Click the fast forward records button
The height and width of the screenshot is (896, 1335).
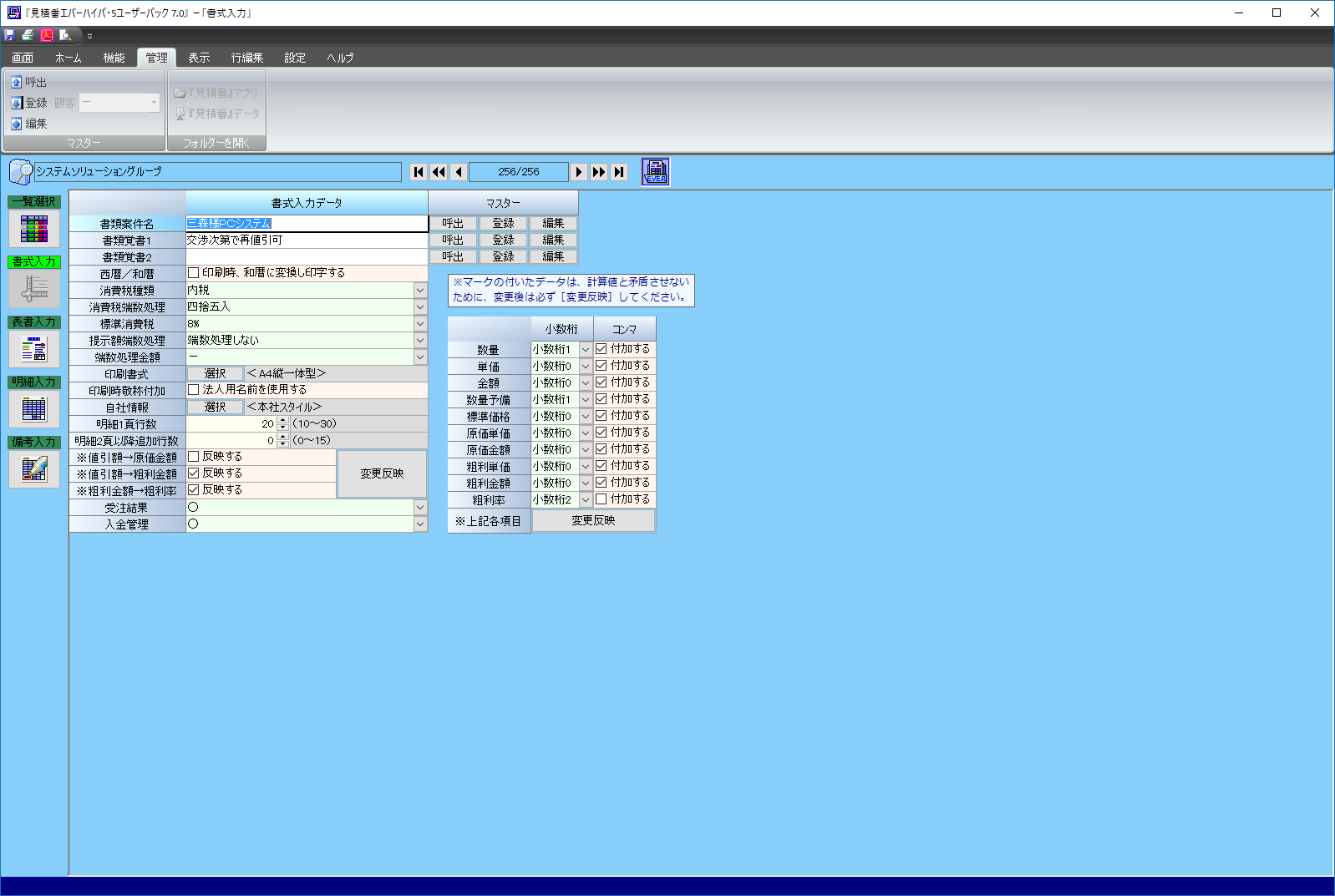point(598,172)
